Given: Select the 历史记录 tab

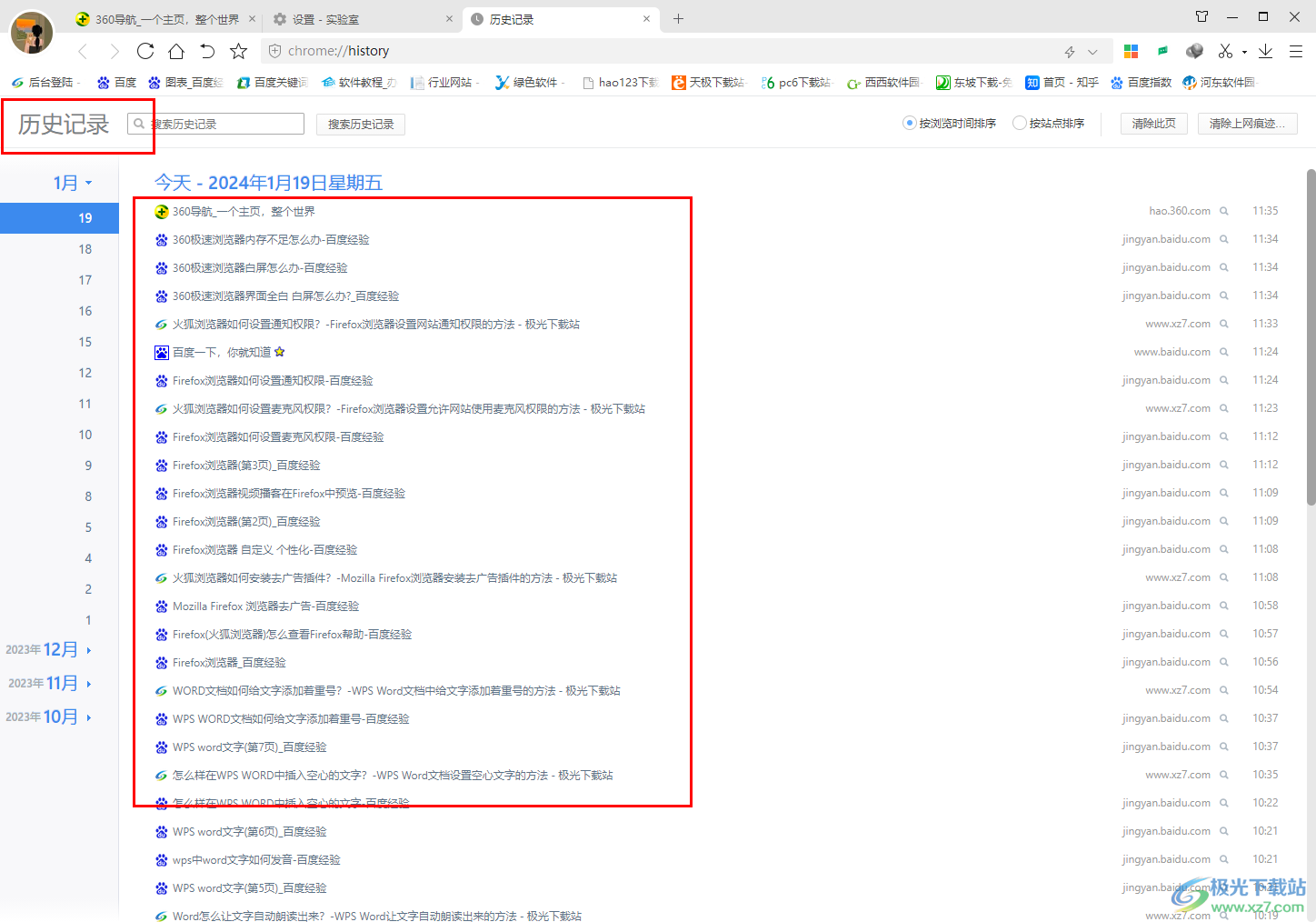Looking at the screenshot, I should coord(561,19).
